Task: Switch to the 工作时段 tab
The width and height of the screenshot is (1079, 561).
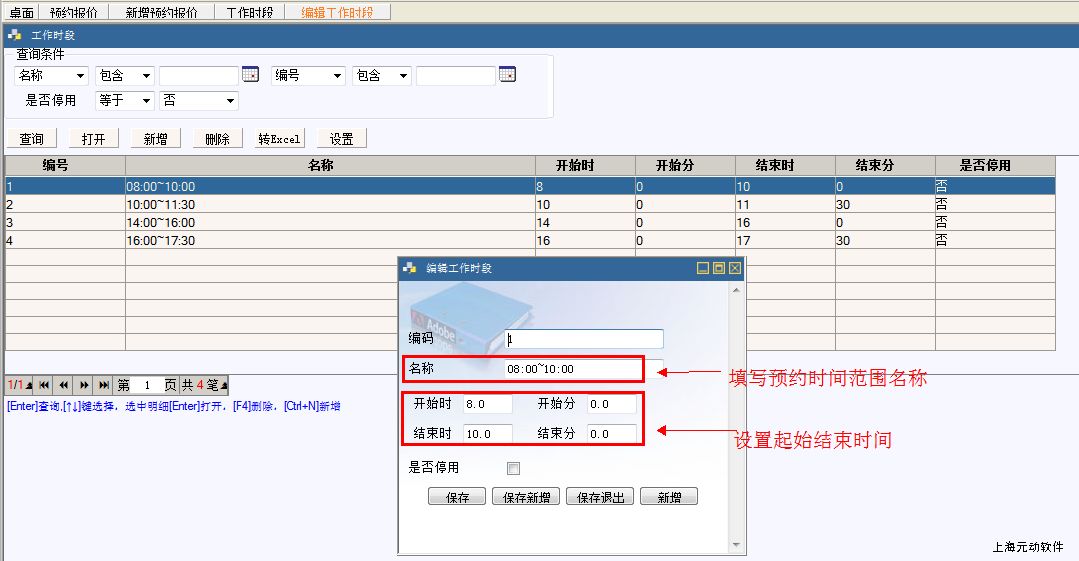Action: (249, 12)
